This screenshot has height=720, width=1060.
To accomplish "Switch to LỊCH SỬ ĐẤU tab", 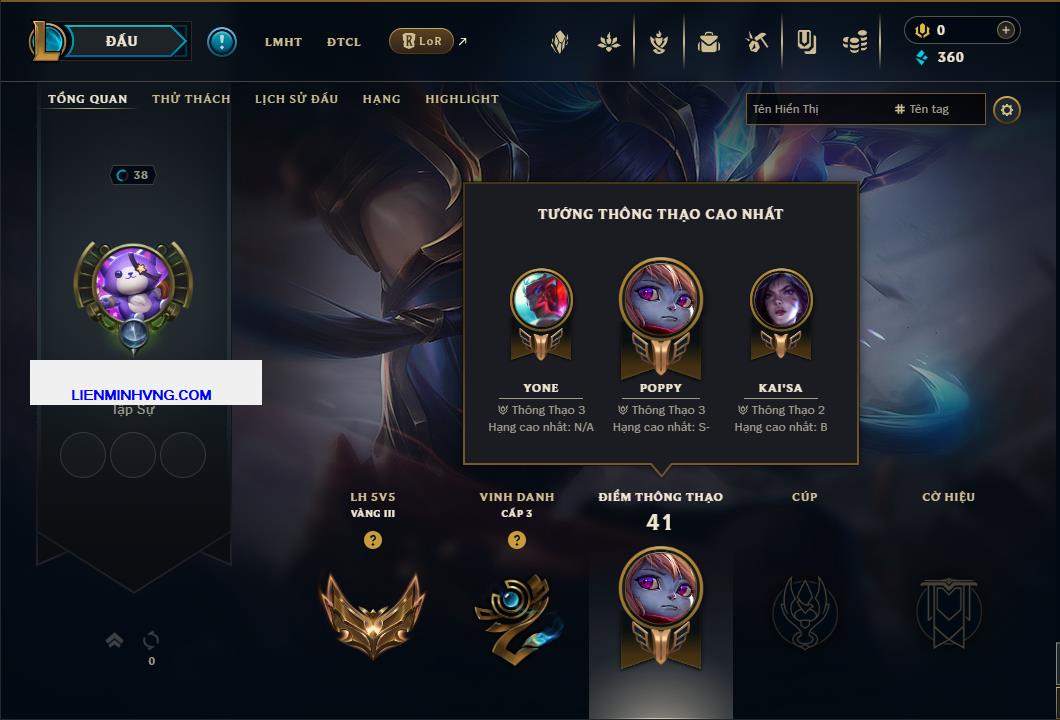I will [x=296, y=99].
